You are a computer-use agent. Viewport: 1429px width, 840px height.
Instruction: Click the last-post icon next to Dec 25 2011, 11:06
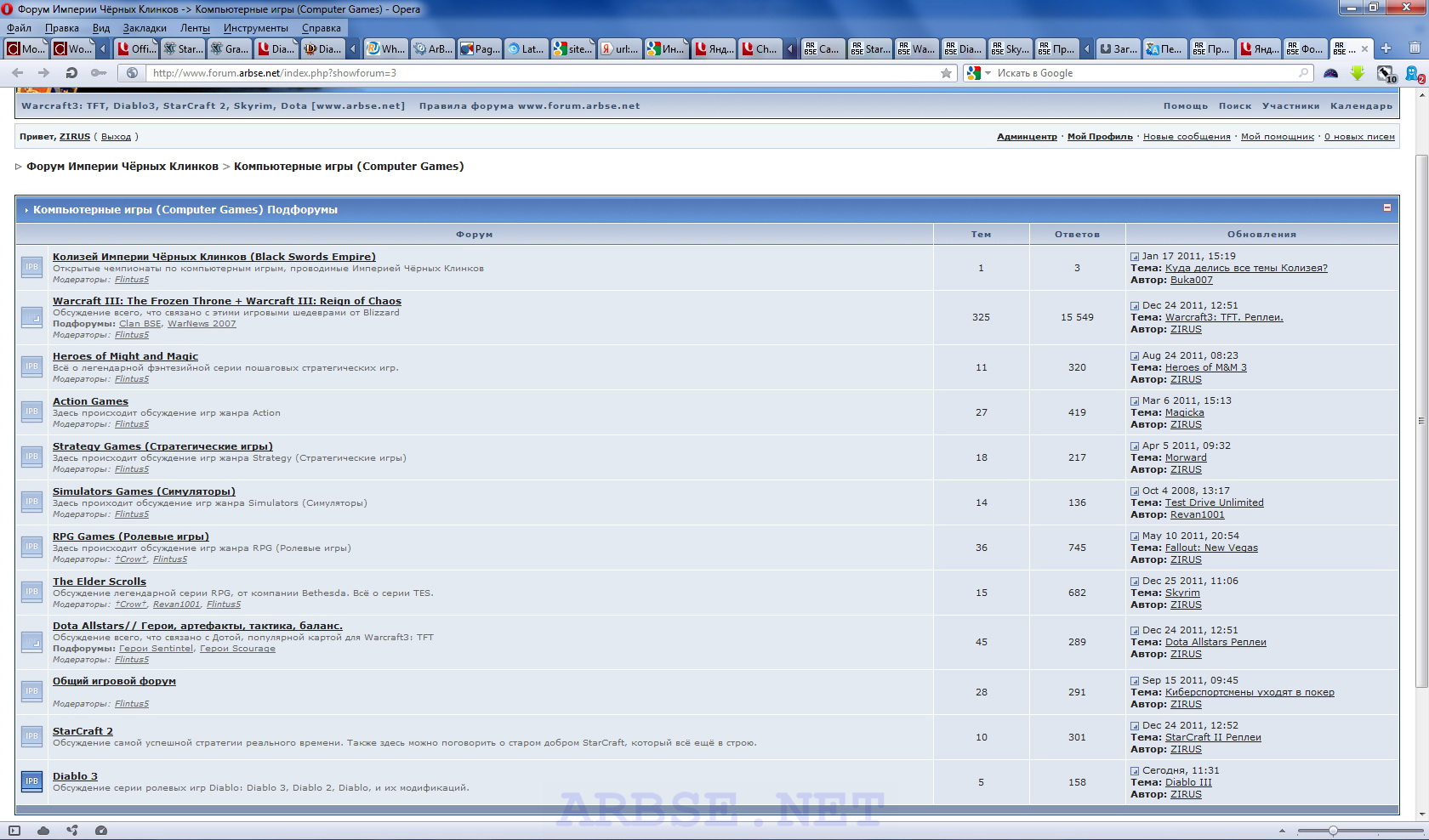[x=1135, y=582]
